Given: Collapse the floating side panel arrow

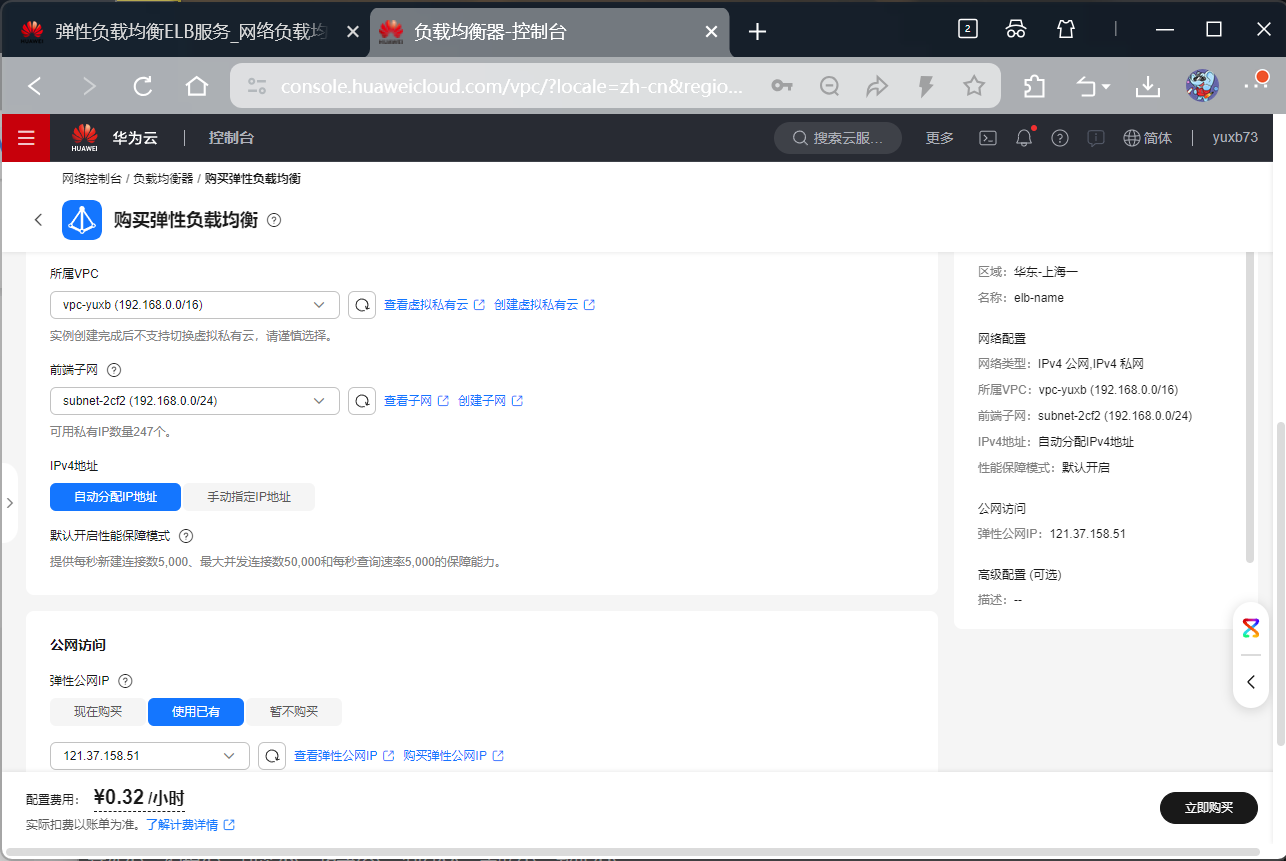Looking at the screenshot, I should click(1251, 682).
